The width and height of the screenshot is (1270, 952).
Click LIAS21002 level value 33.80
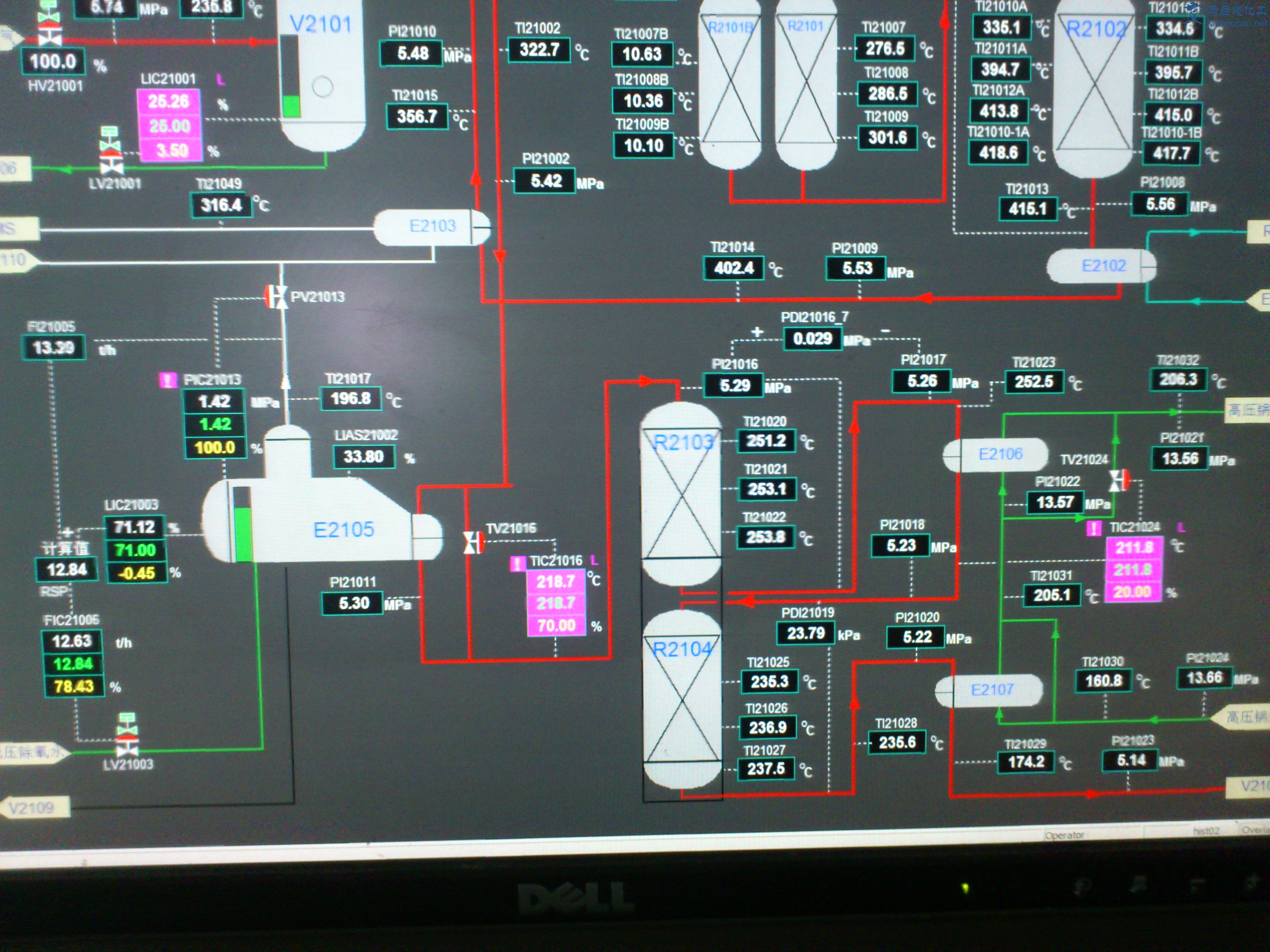pos(364,457)
